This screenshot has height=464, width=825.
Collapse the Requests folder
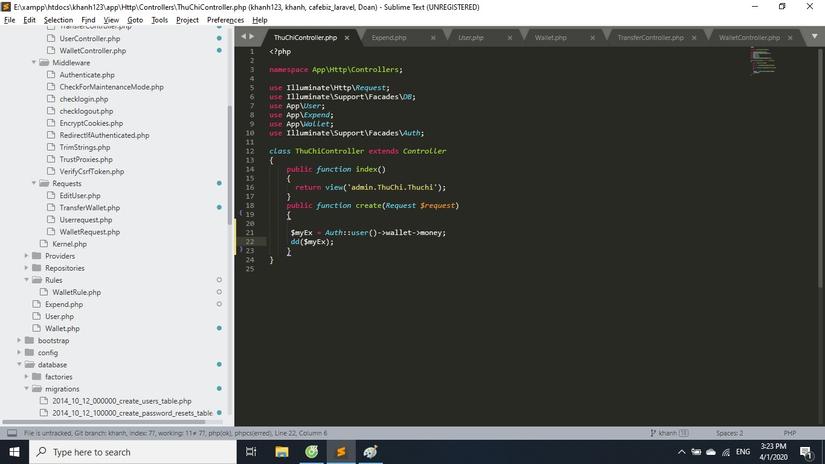(x=34, y=183)
